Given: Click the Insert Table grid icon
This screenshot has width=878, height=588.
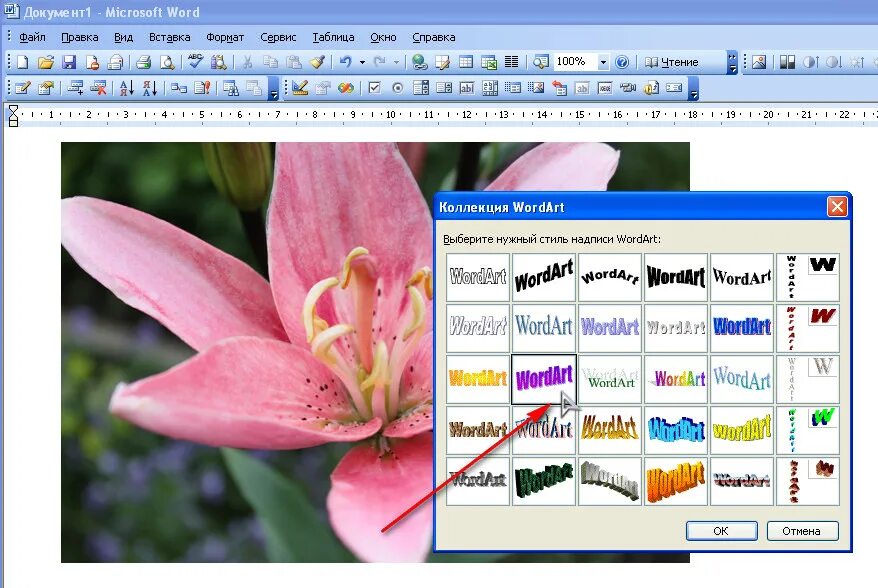Looking at the screenshot, I should [466, 62].
